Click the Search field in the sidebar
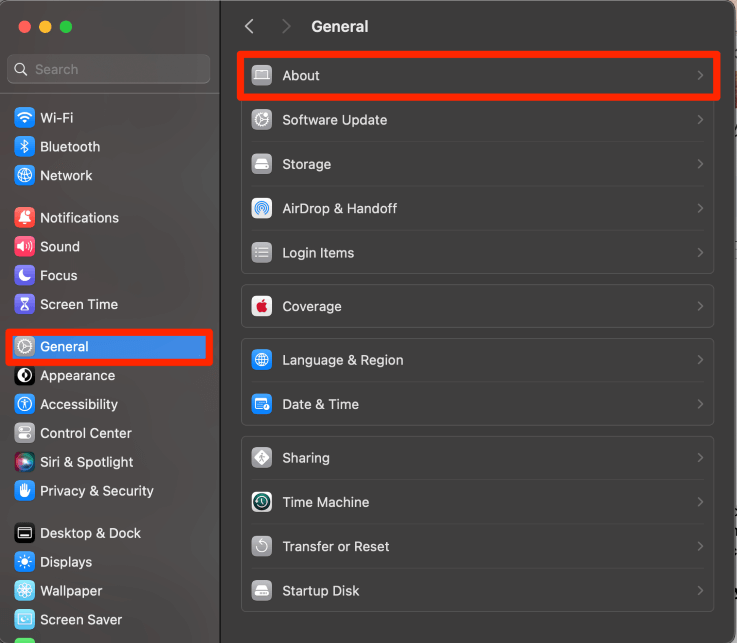 (x=108, y=69)
